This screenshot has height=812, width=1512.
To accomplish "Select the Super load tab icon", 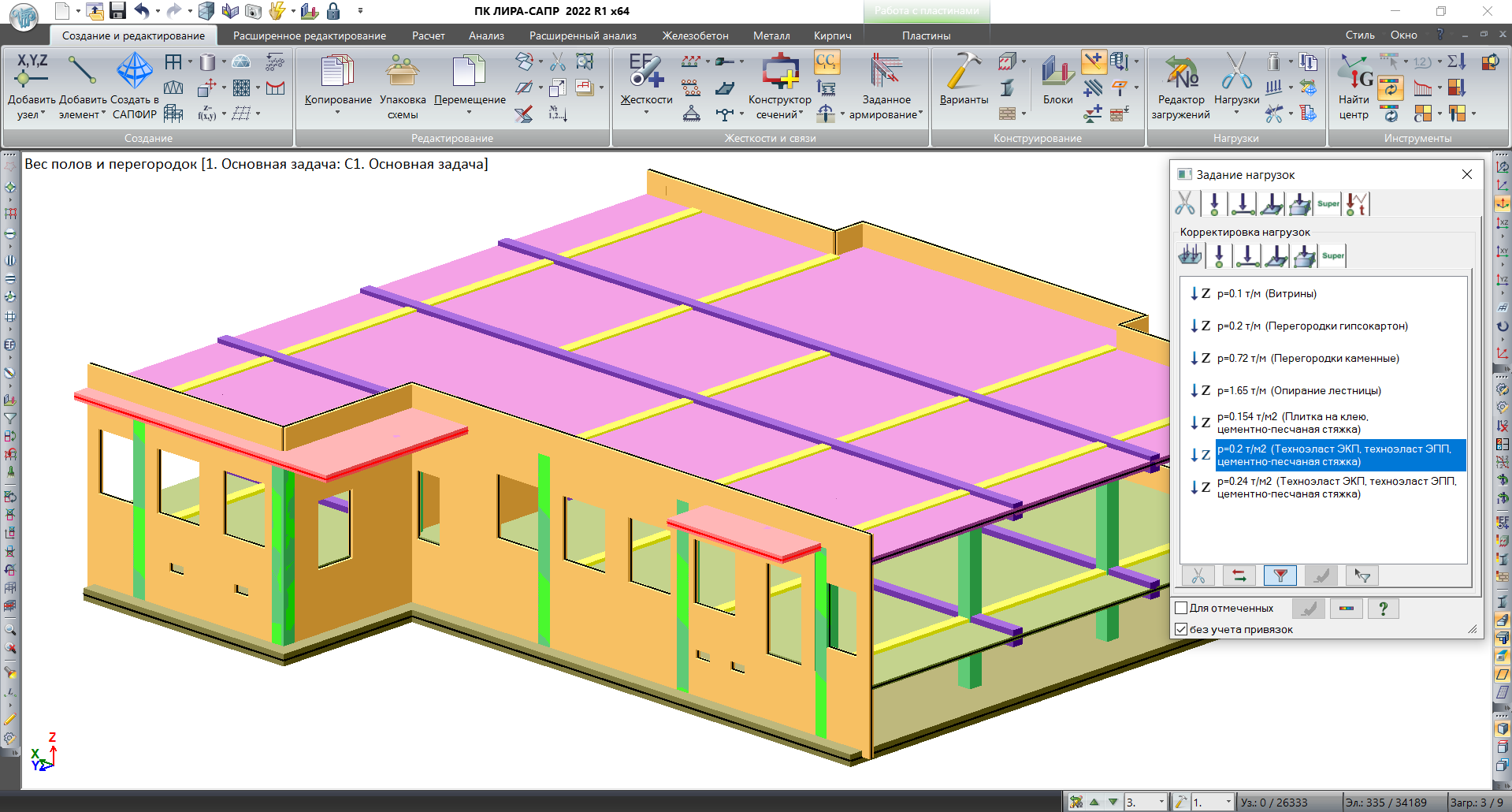I will (1328, 204).
